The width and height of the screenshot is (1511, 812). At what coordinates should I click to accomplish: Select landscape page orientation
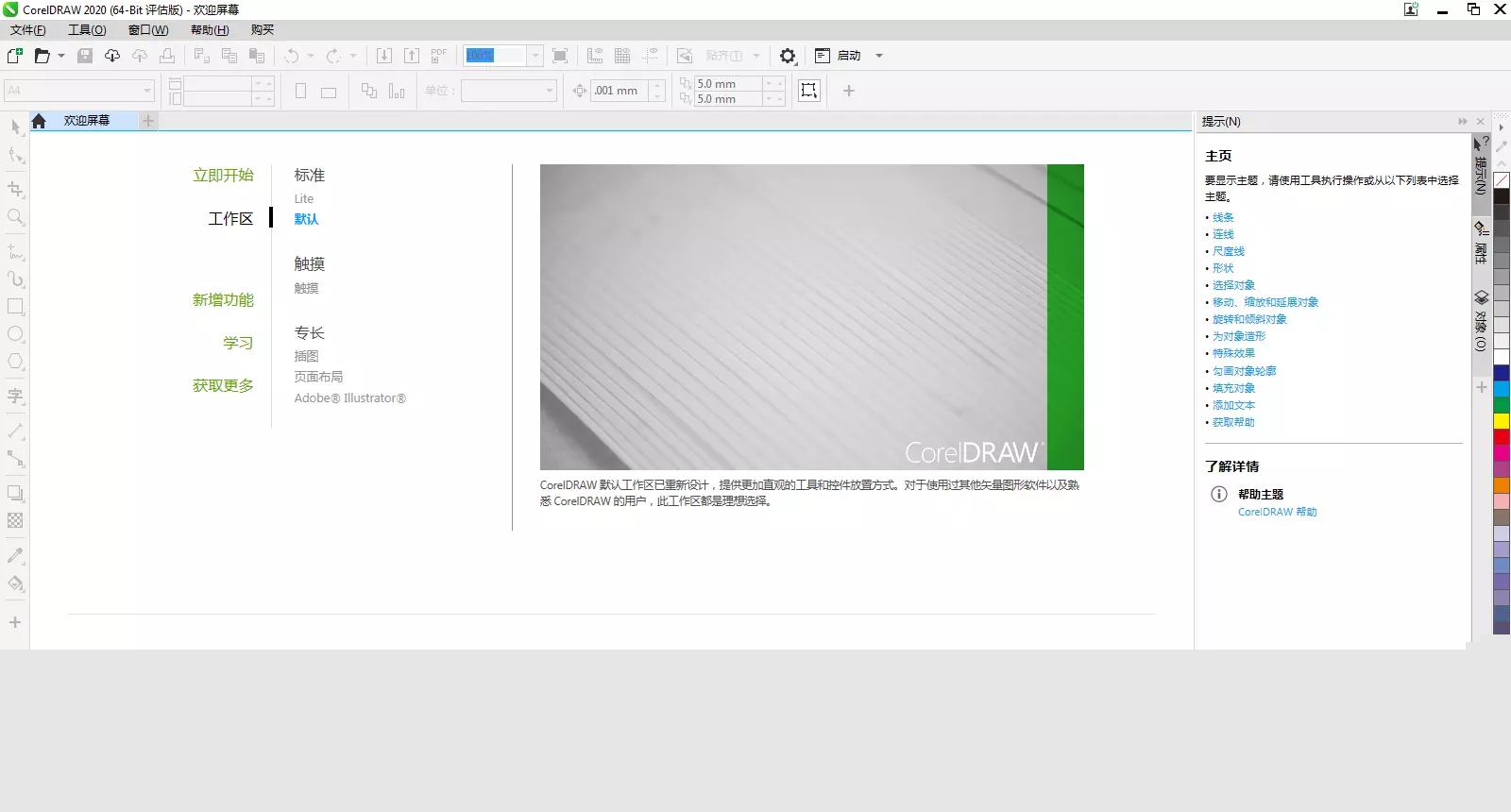click(329, 92)
